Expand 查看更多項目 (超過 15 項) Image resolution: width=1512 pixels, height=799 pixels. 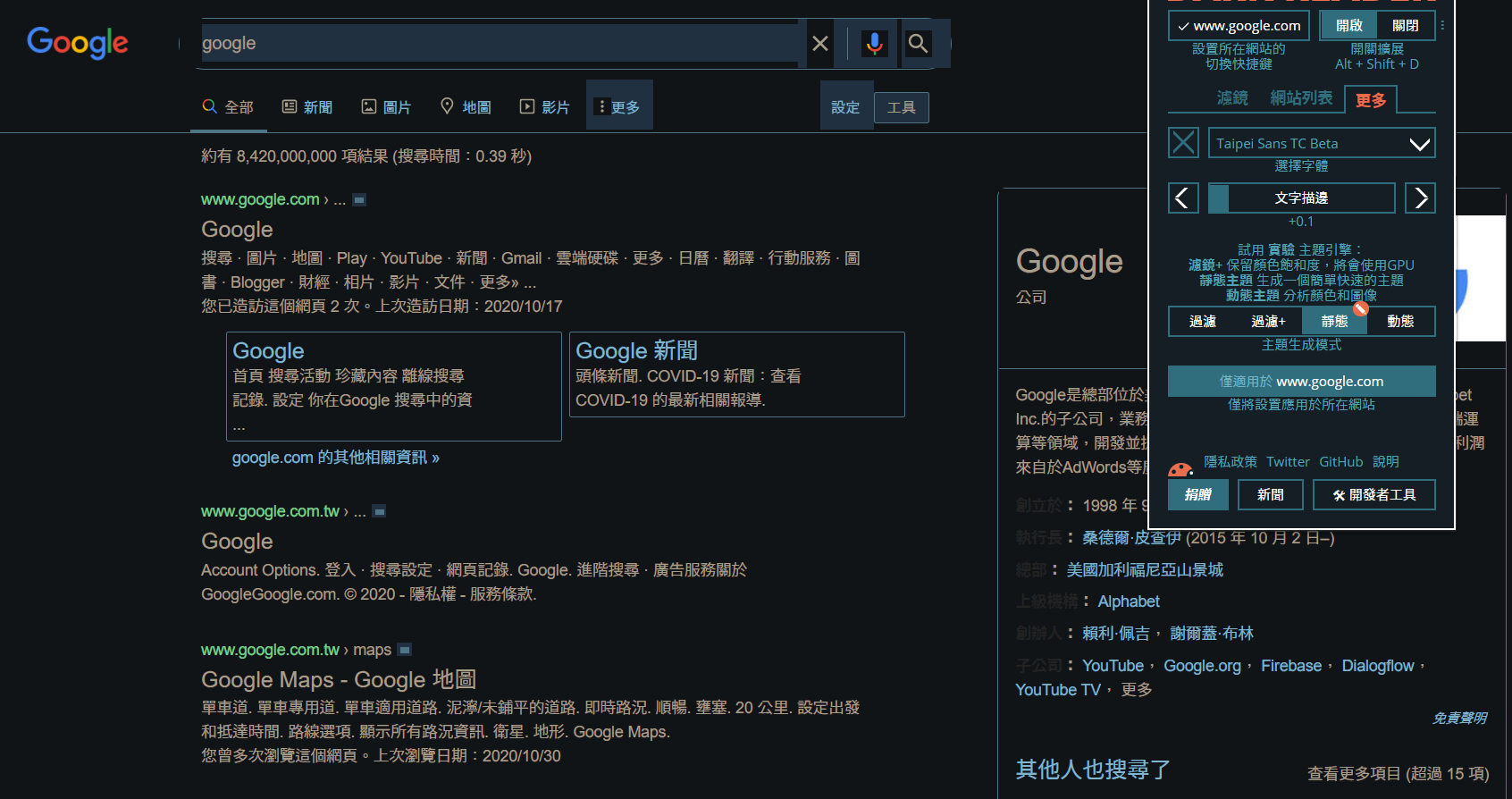coord(1398,773)
